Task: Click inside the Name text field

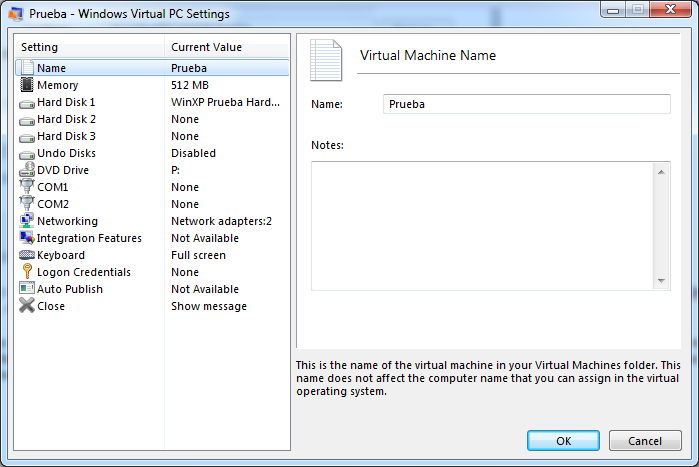Action: point(526,104)
